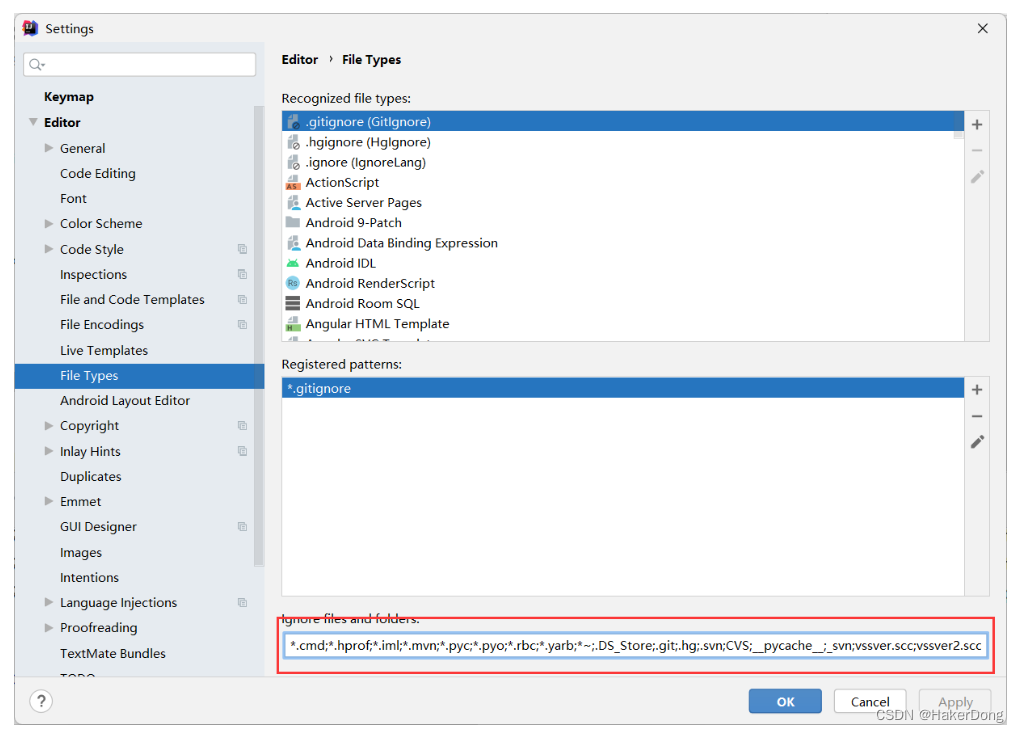
Task: Click the search magnifier icon
Action: [x=36, y=64]
